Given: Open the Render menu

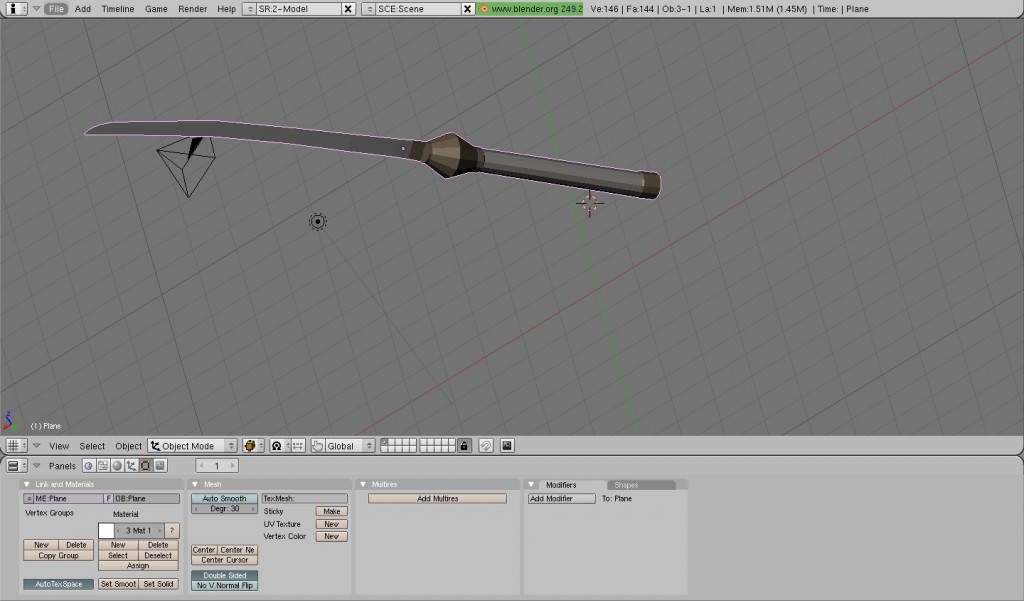Looking at the screenshot, I should tap(192, 9).
